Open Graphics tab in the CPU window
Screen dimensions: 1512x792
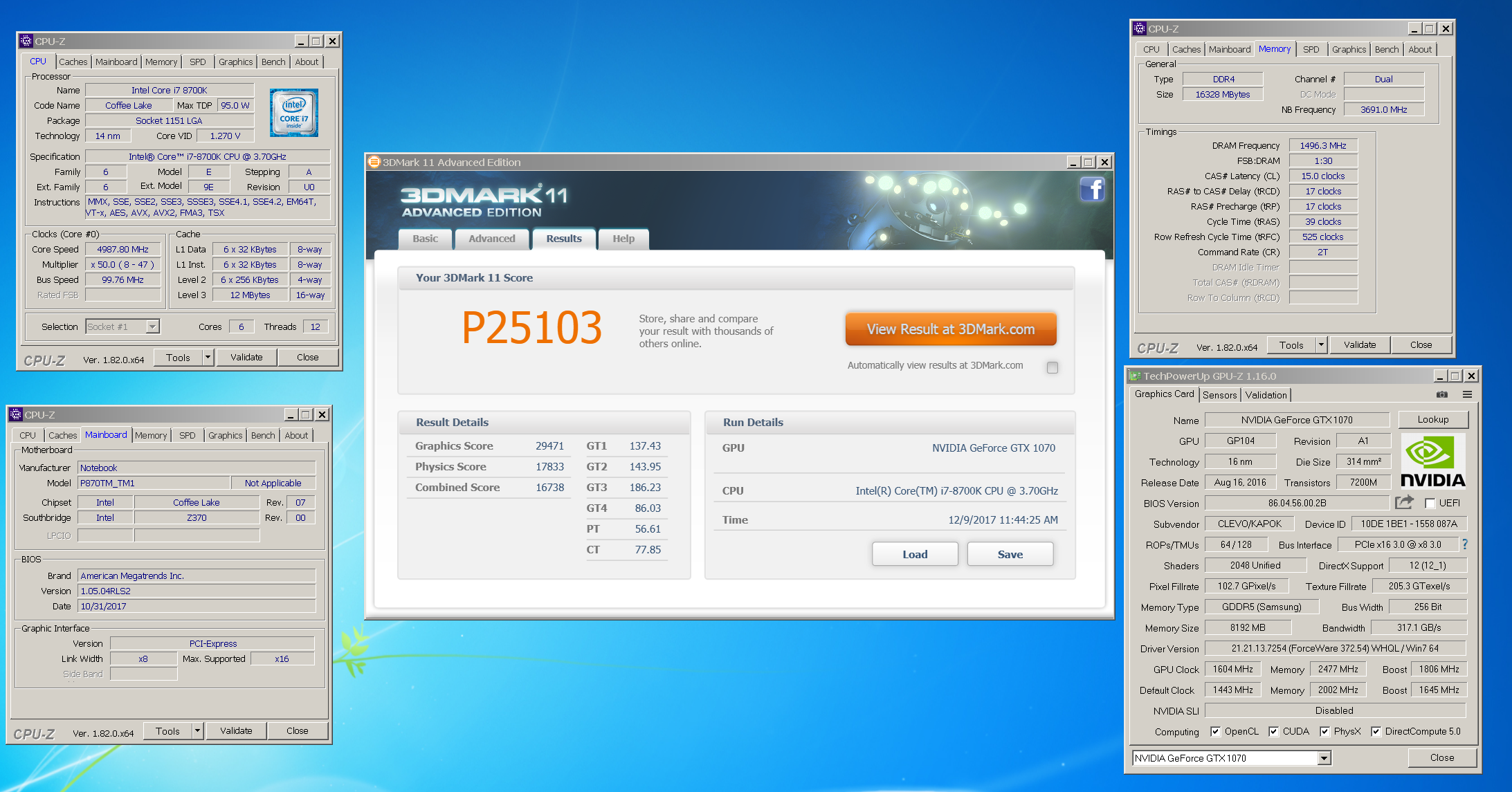pos(235,62)
